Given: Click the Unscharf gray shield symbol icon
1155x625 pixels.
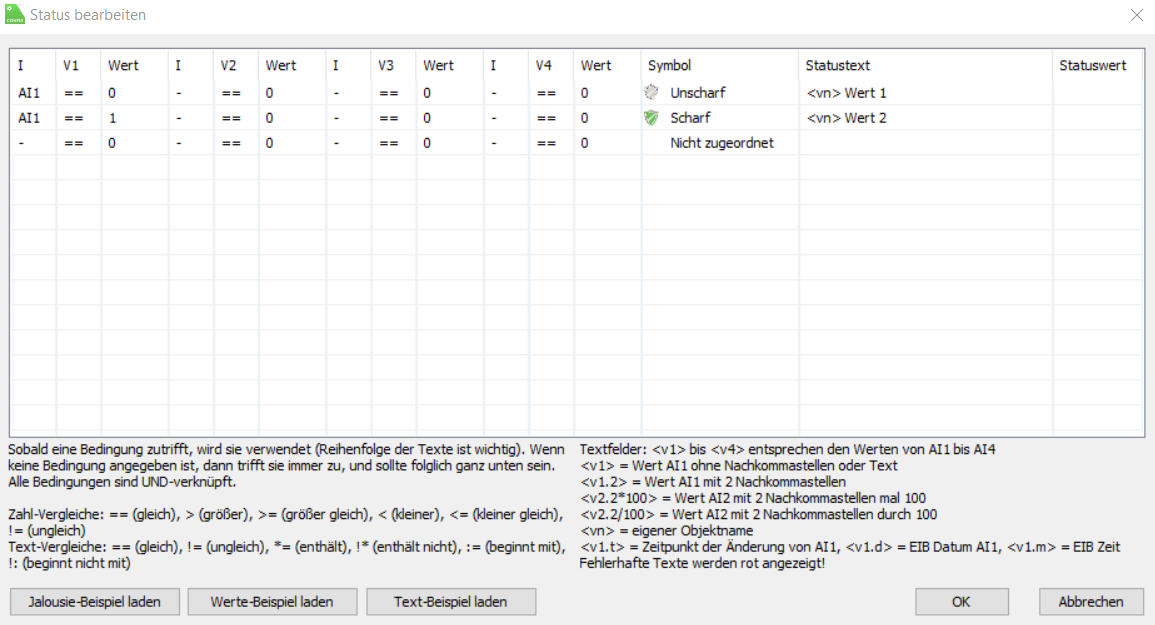Looking at the screenshot, I should [651, 92].
